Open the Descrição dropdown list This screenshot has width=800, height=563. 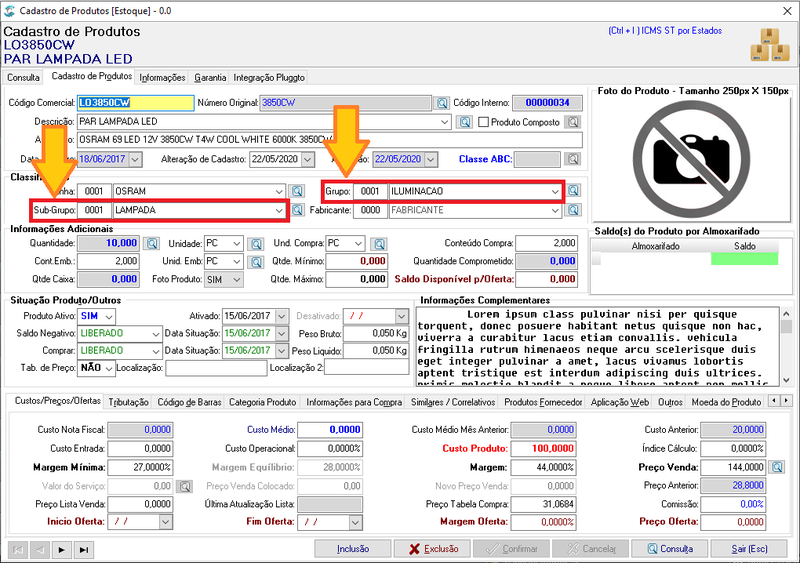(444, 122)
